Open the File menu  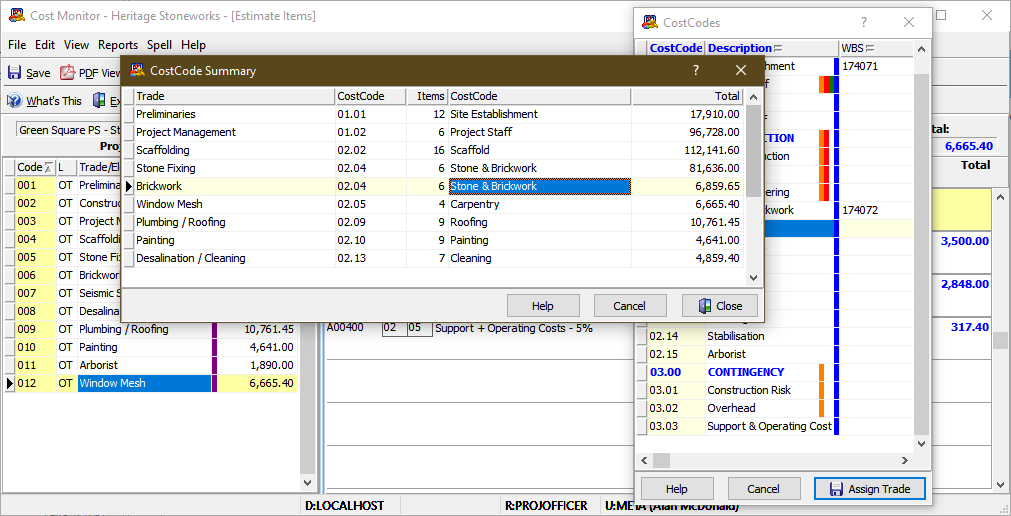(x=17, y=45)
